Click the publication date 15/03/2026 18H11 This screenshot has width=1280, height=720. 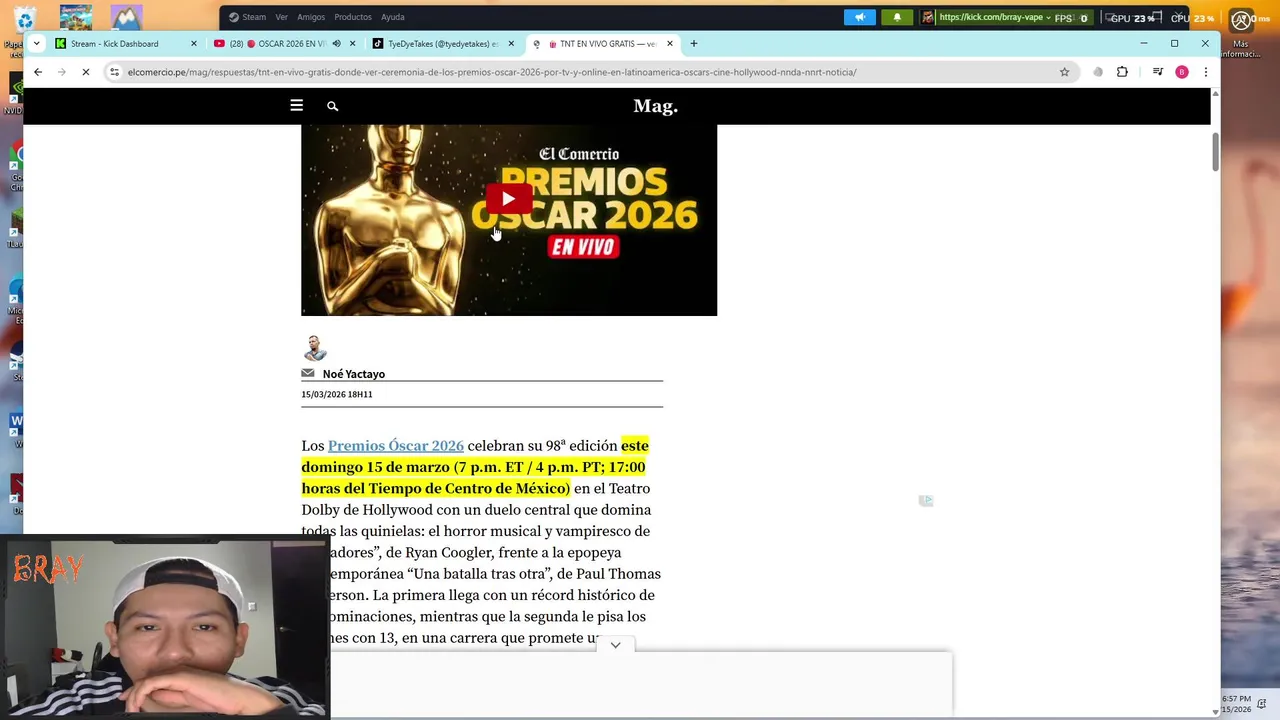337,394
